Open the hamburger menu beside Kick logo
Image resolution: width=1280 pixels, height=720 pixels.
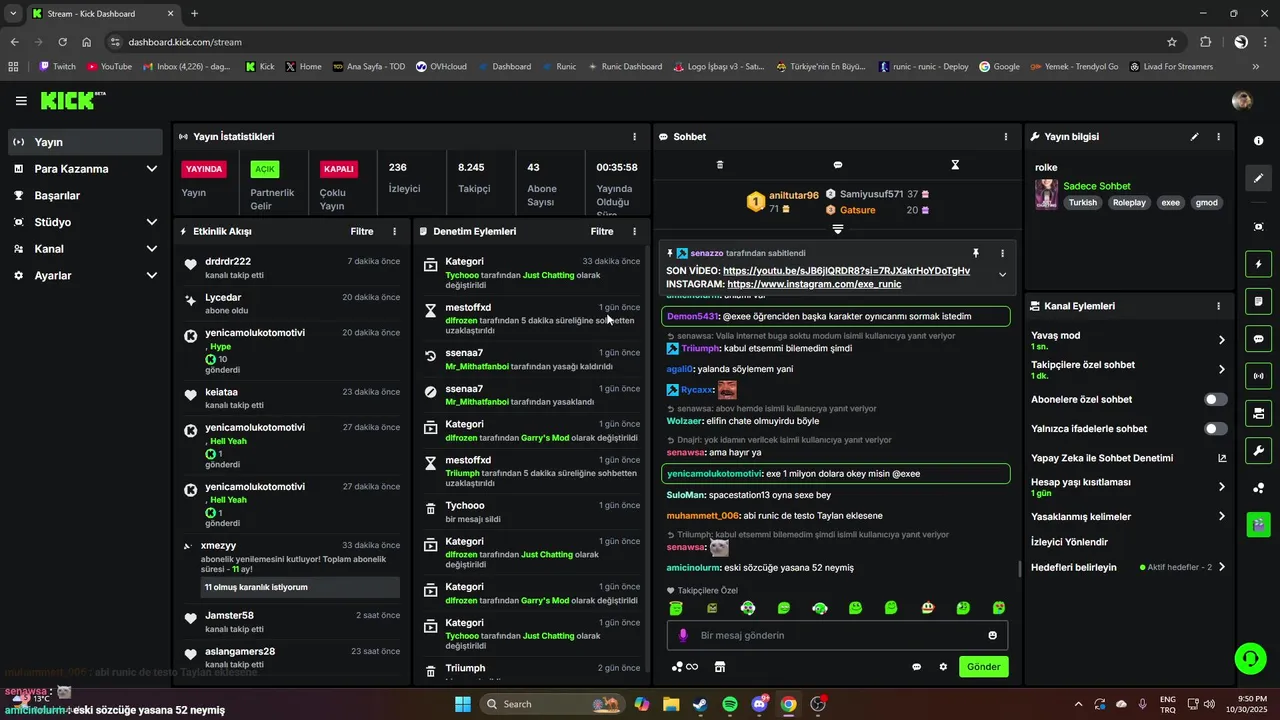[x=21, y=101]
